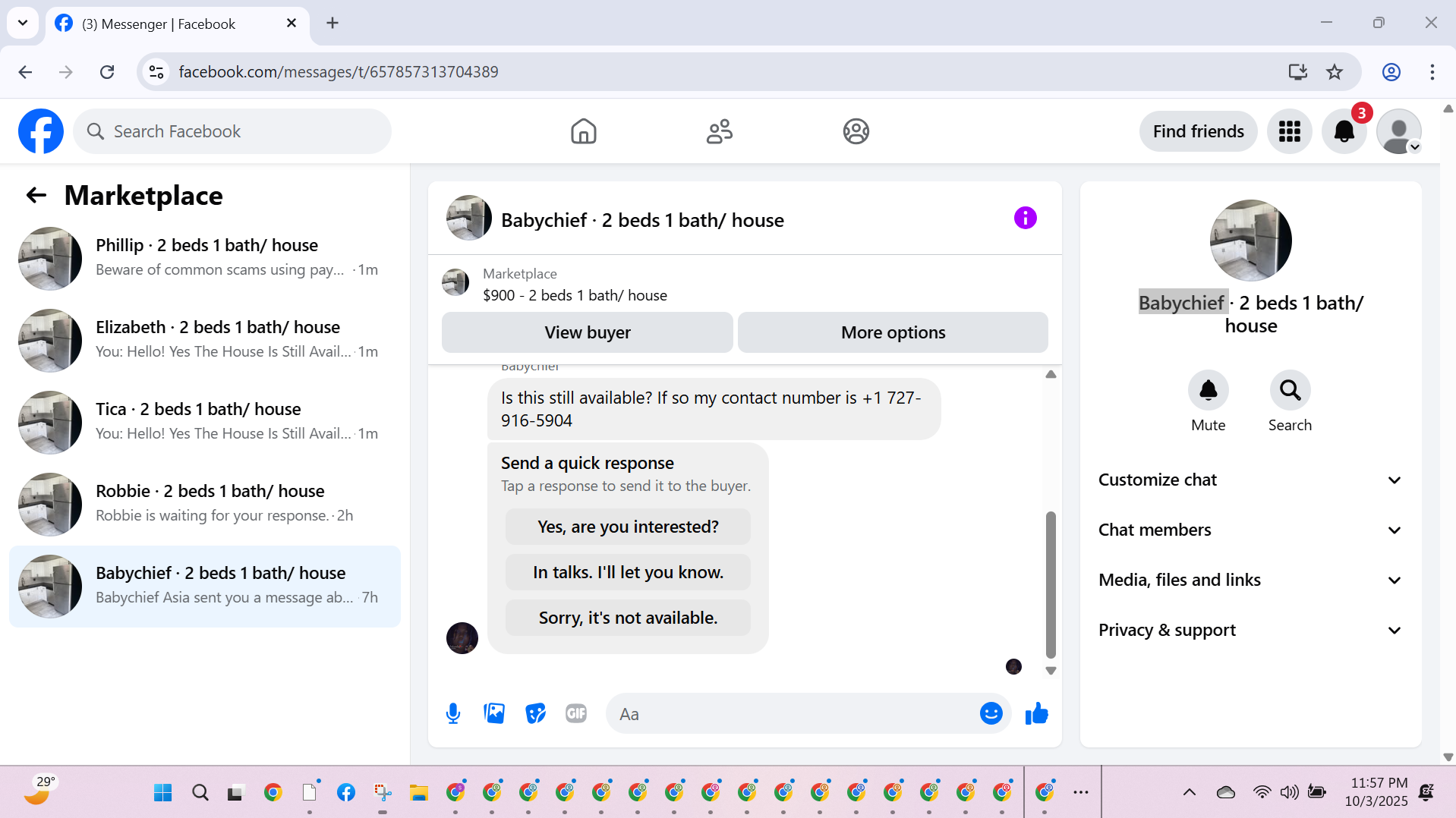This screenshot has height=818, width=1456.
Task: Record a voice clip with microphone
Action: tap(453, 713)
